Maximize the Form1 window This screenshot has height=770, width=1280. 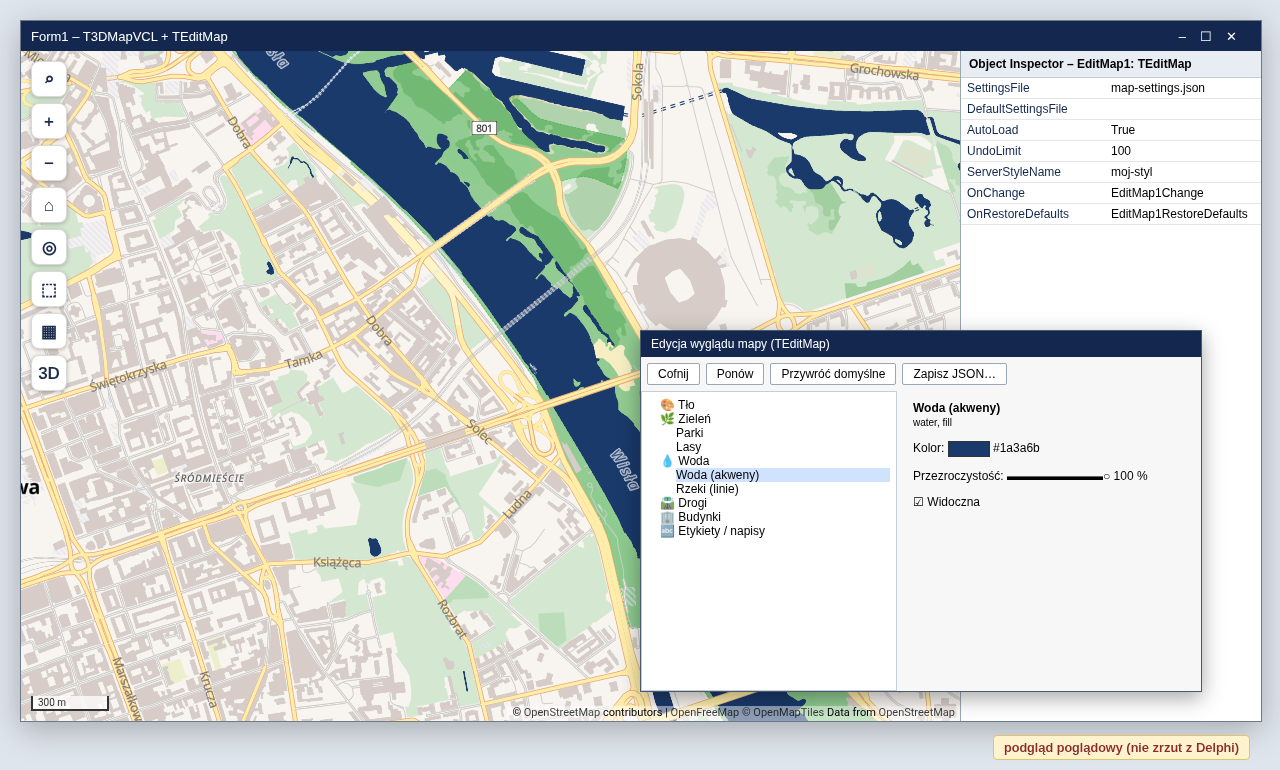pyautogui.click(x=1206, y=36)
